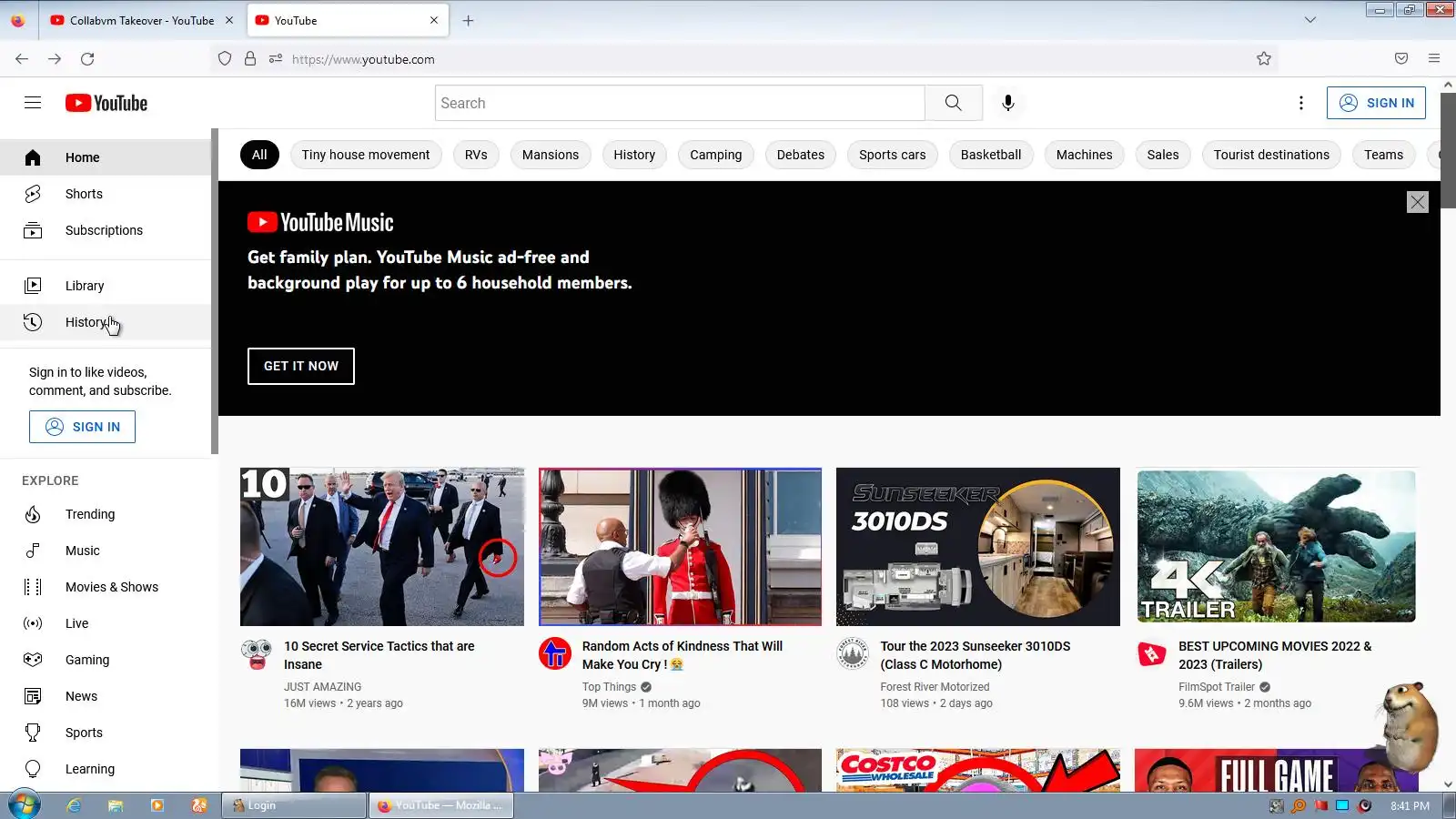Open Firefox application menu

pyautogui.click(x=1434, y=59)
